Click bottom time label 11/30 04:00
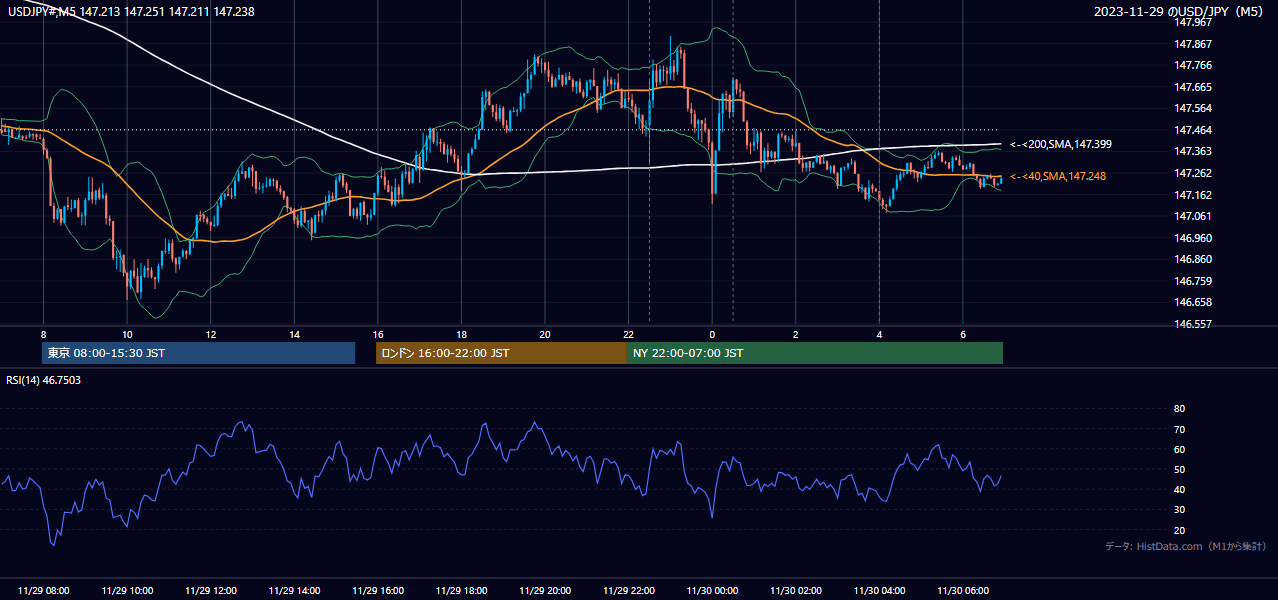The height and width of the screenshot is (600, 1278). 879,591
